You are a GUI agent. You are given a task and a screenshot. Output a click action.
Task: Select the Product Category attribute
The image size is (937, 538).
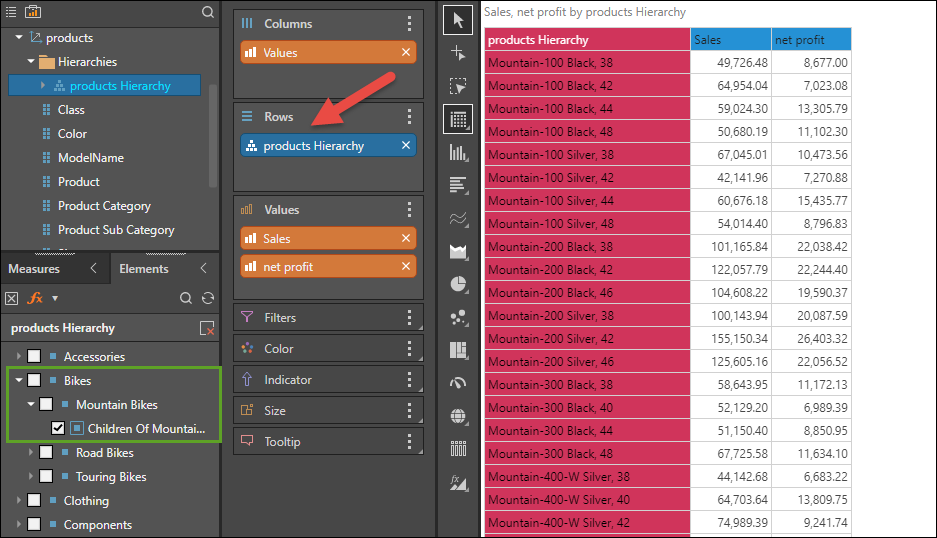104,206
